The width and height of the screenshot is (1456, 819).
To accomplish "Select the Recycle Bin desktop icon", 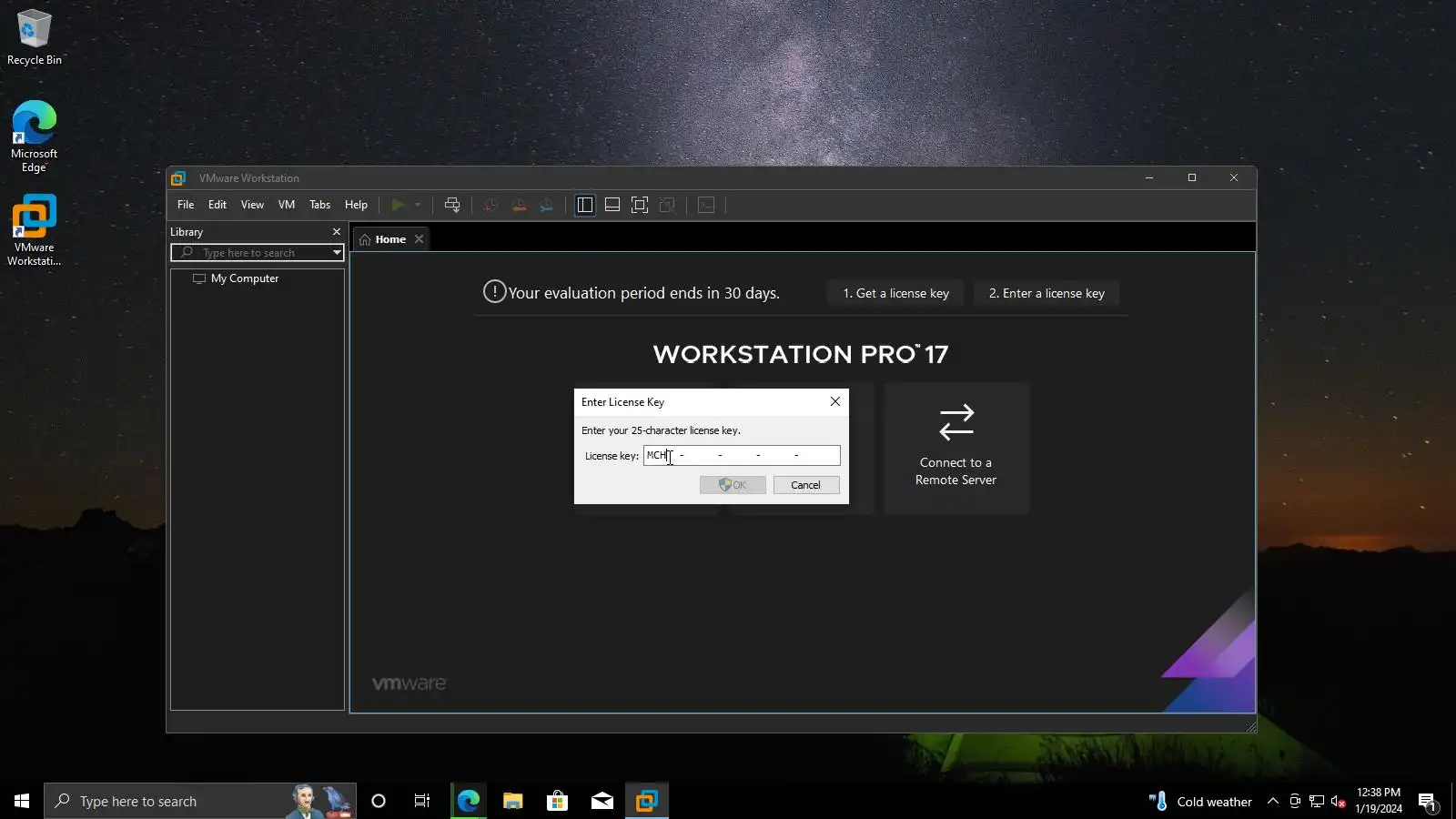I will click(35, 37).
